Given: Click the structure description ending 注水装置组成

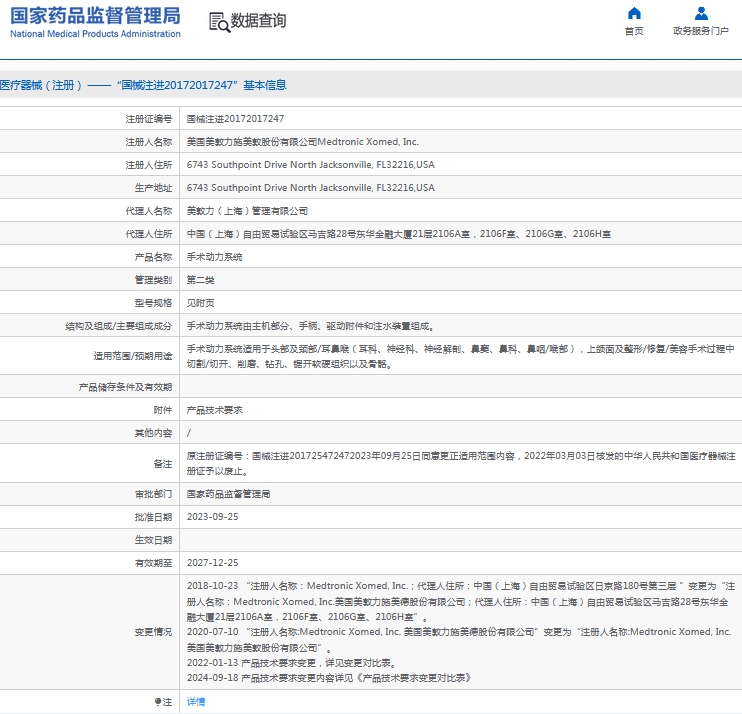Looking at the screenshot, I should coord(310,326).
